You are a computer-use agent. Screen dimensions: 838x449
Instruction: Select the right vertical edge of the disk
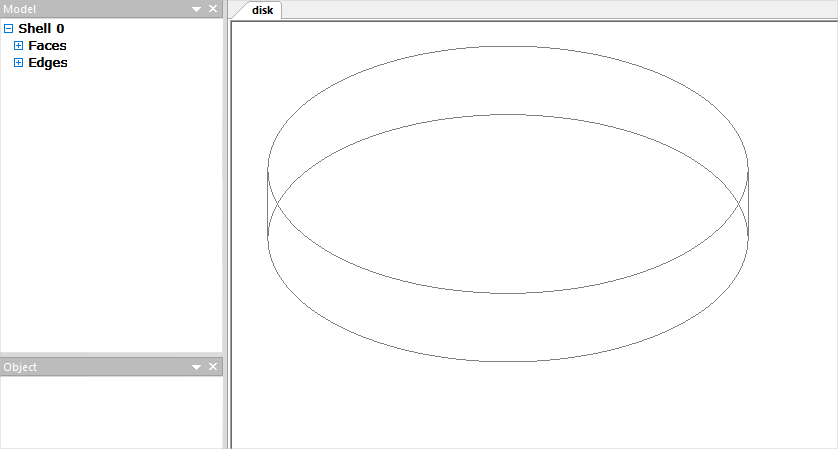(x=748, y=205)
